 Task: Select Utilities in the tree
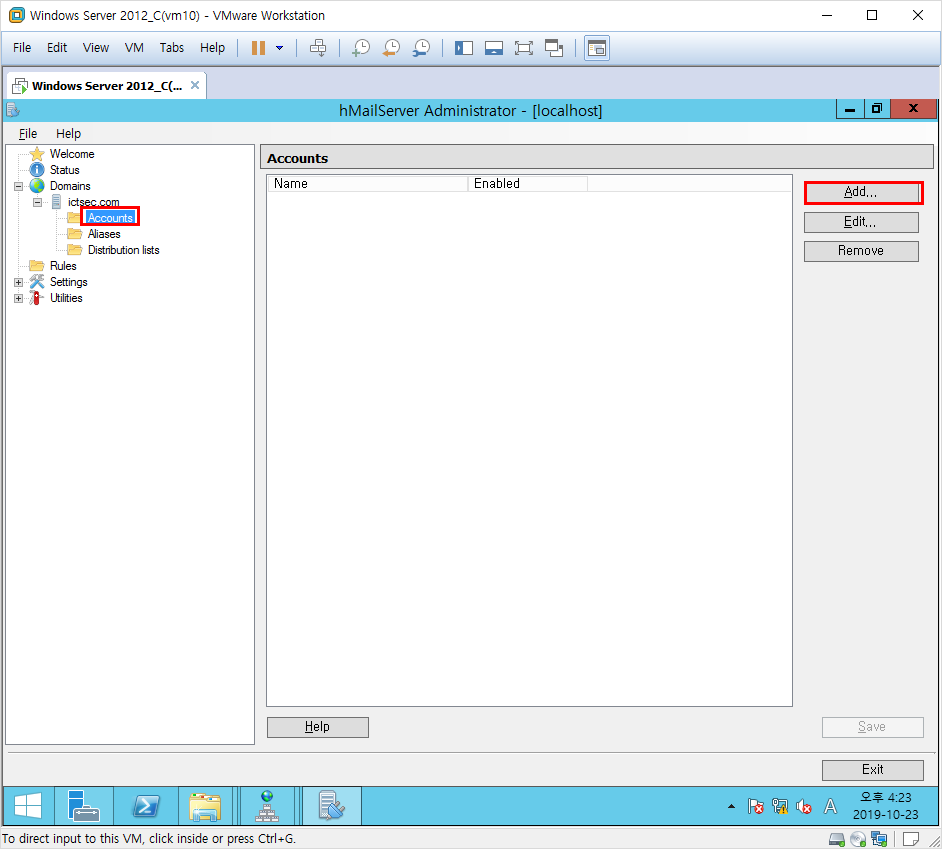point(66,298)
